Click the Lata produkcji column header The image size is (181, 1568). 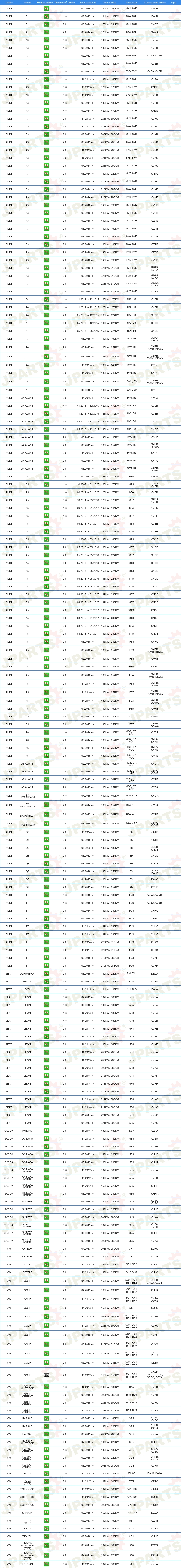point(87,3)
